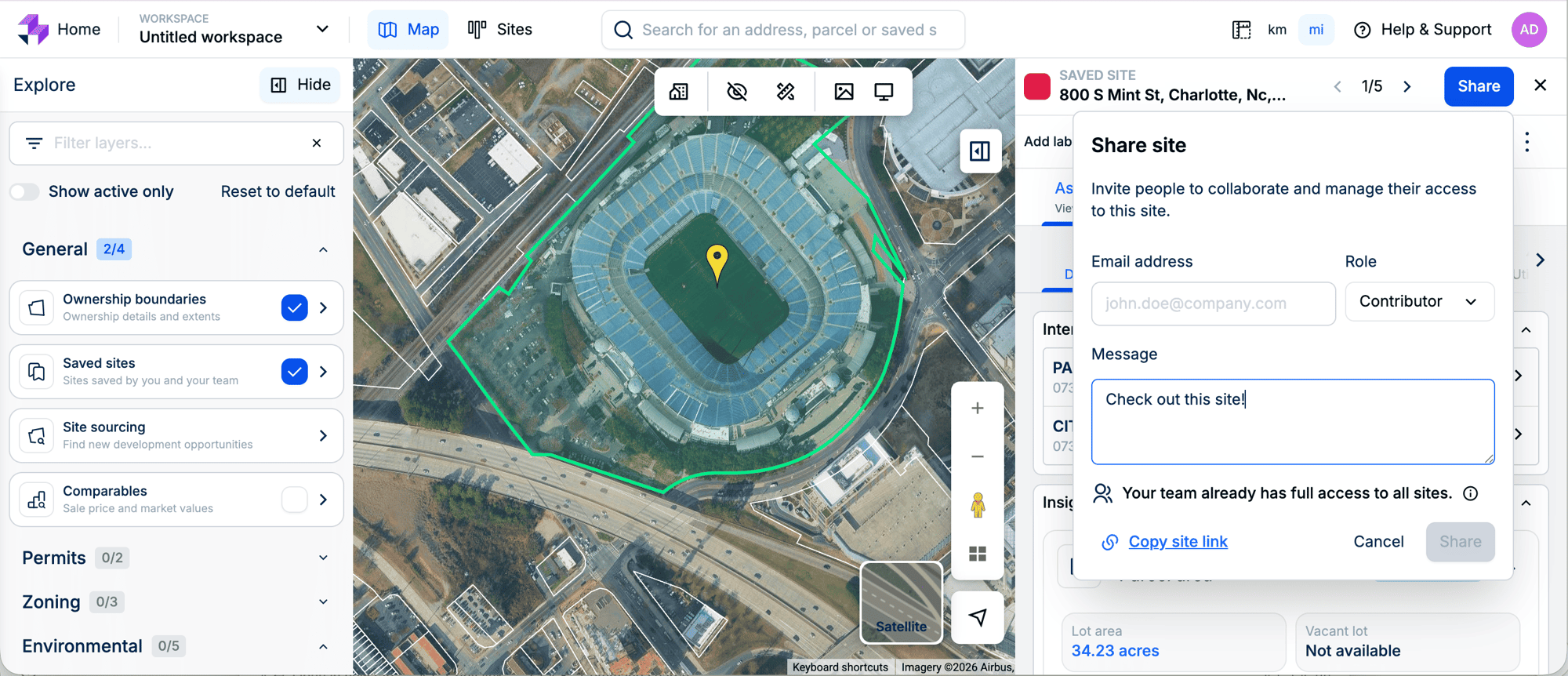Image resolution: width=1568 pixels, height=676 pixels.
Task: Expand the Permits section
Action: (323, 558)
